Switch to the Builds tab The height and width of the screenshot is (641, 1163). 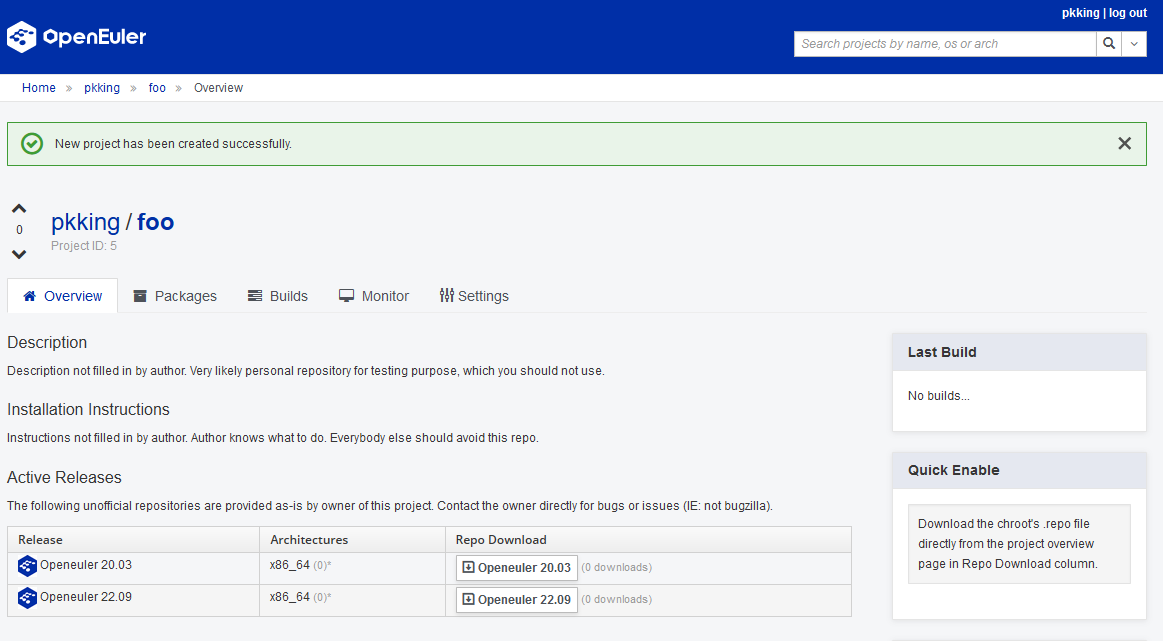pyautogui.click(x=278, y=296)
